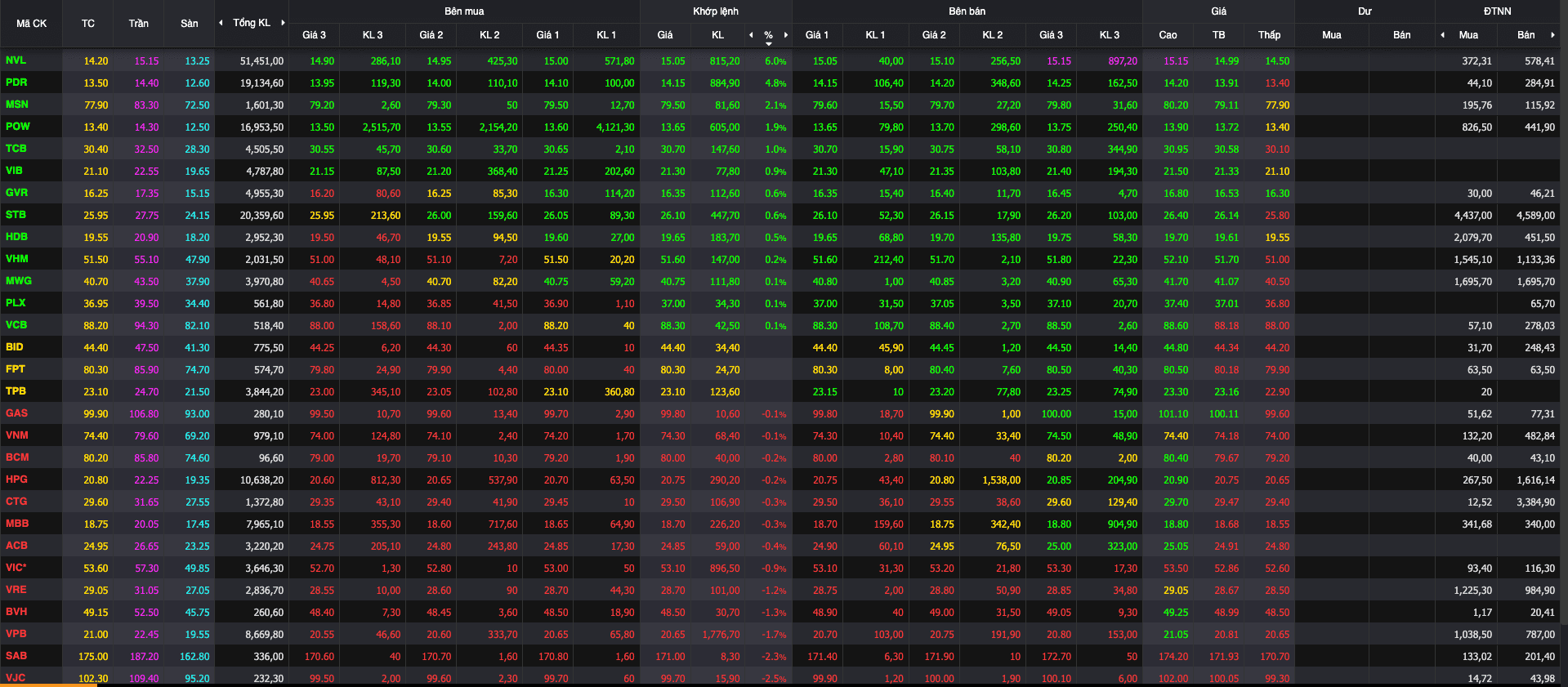Open the BID stock symbol

coord(14,347)
